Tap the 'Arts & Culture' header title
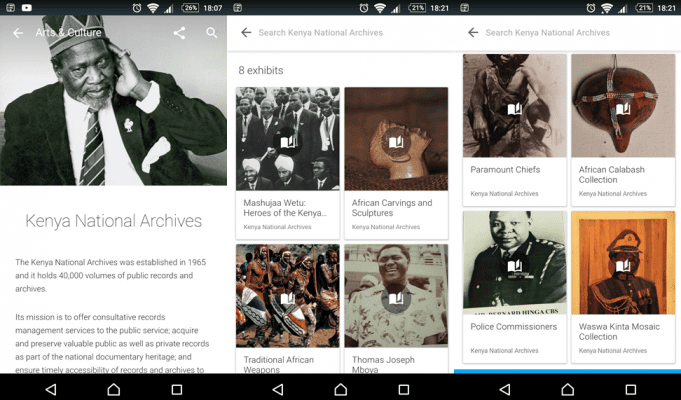 (x=69, y=33)
